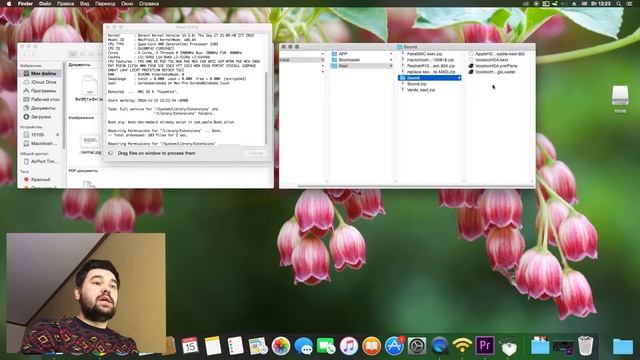This screenshot has height=360, width=640.
Task: Open iTunes in the Dock
Action: [x=349, y=346]
